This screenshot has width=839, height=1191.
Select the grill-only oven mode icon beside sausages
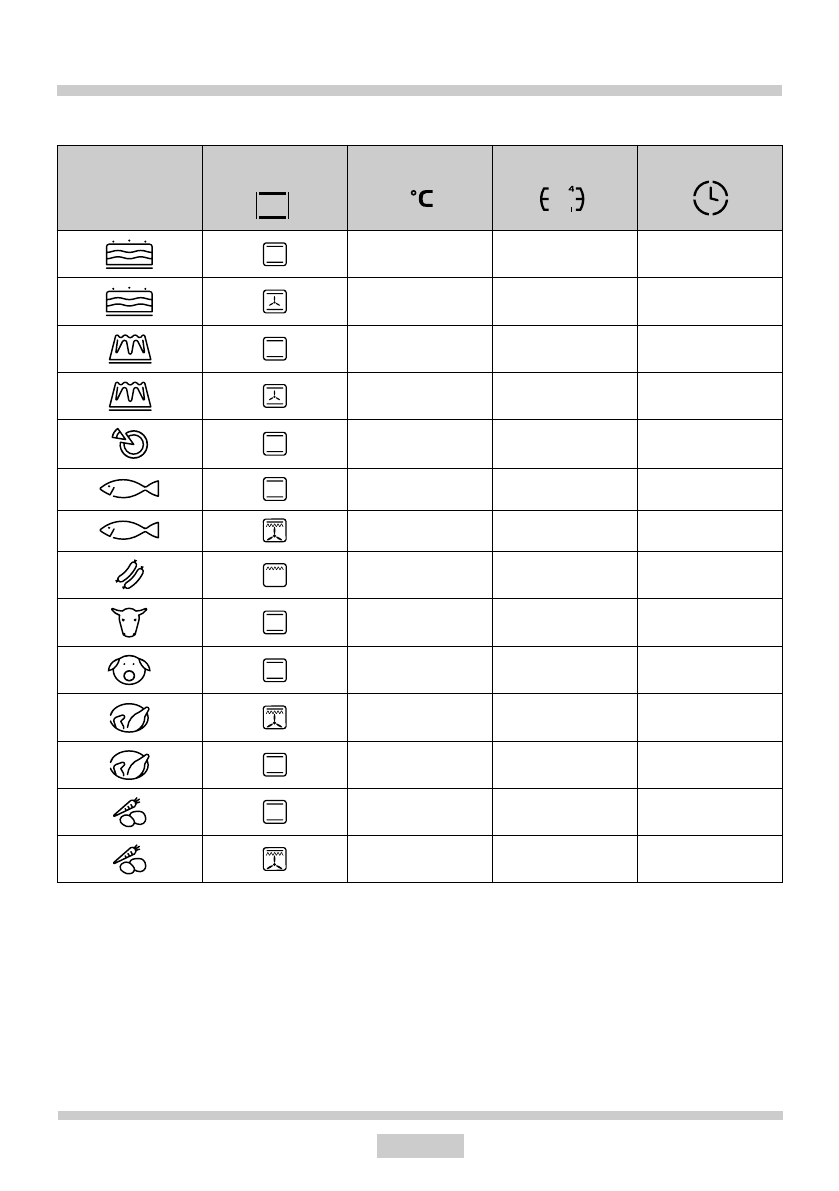click(274, 575)
